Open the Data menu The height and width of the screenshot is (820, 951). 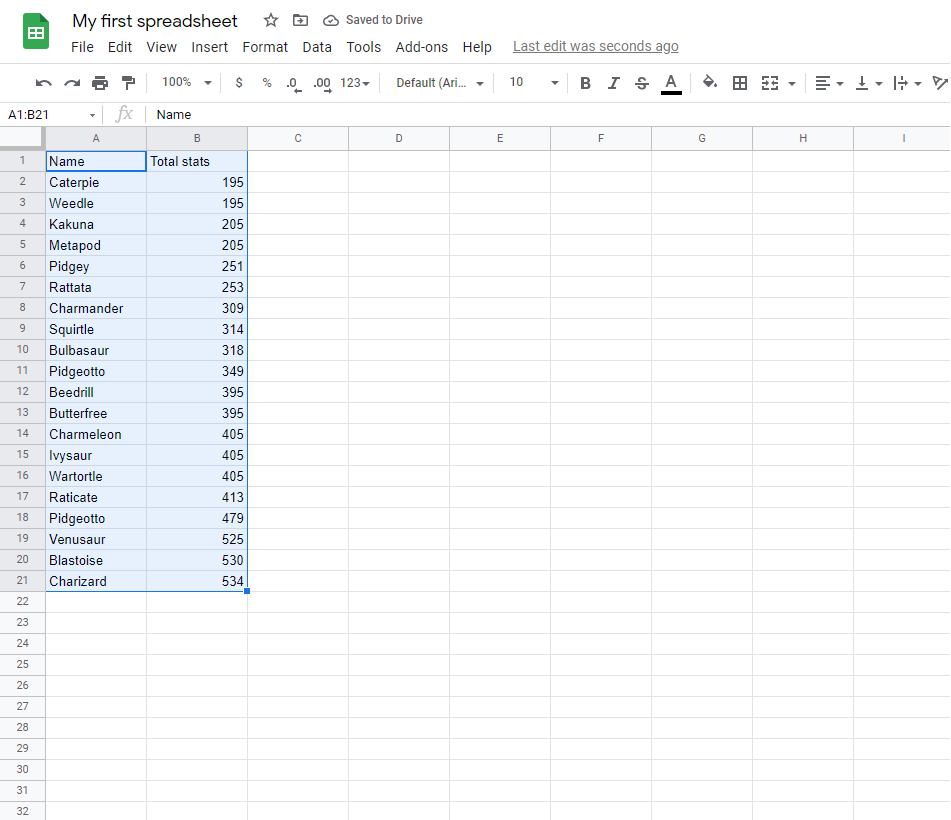click(x=317, y=47)
